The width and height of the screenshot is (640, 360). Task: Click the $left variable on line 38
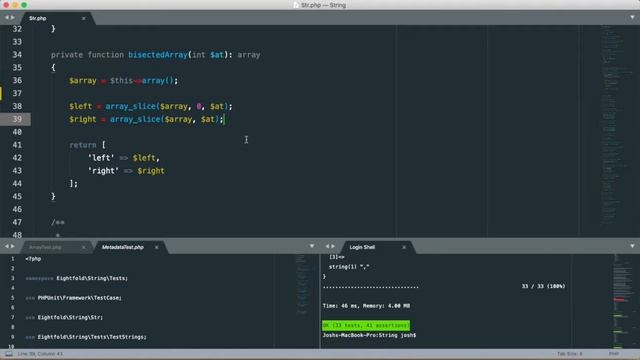click(x=80, y=107)
